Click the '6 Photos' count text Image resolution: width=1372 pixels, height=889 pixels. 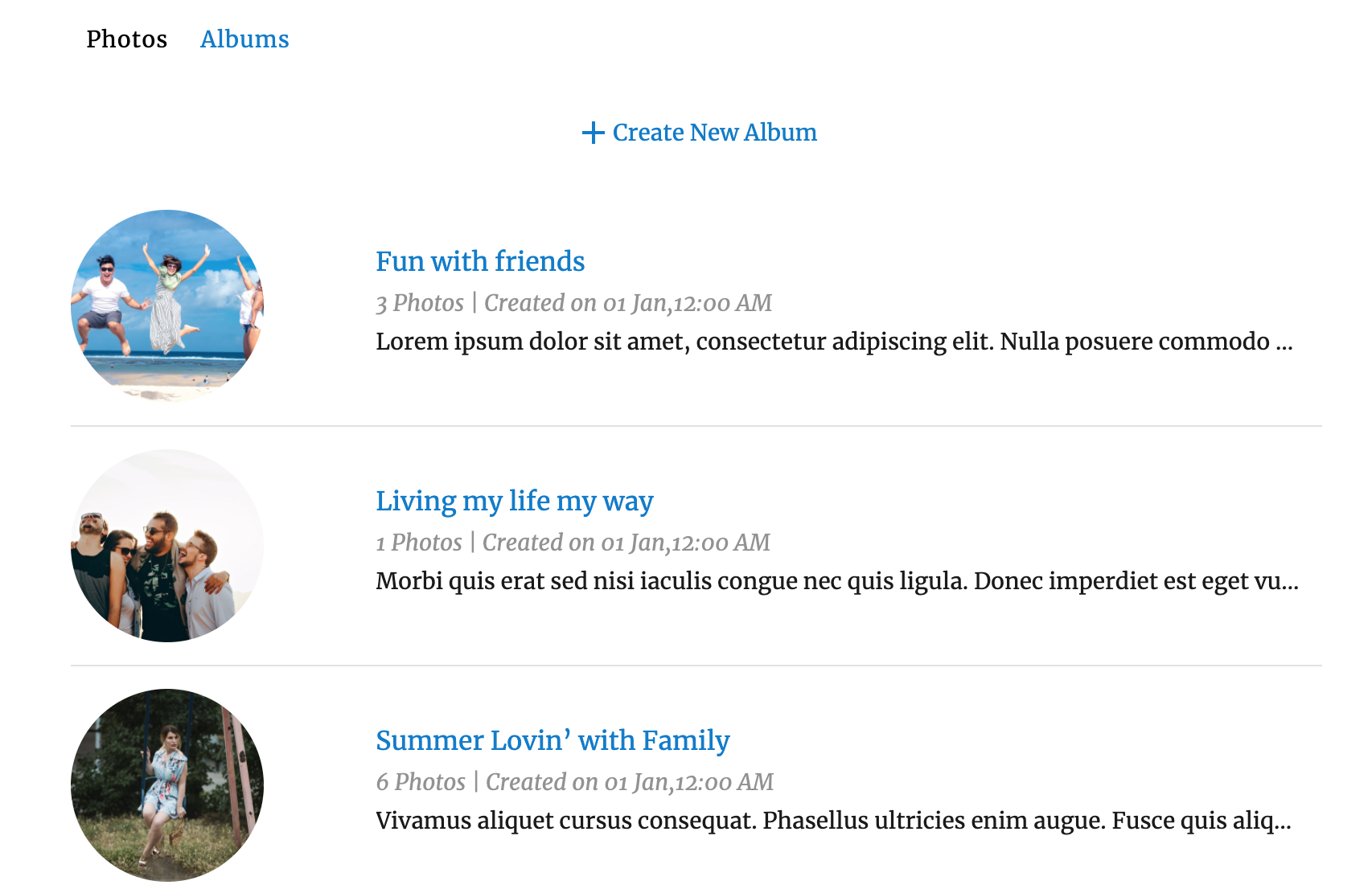pos(421,782)
